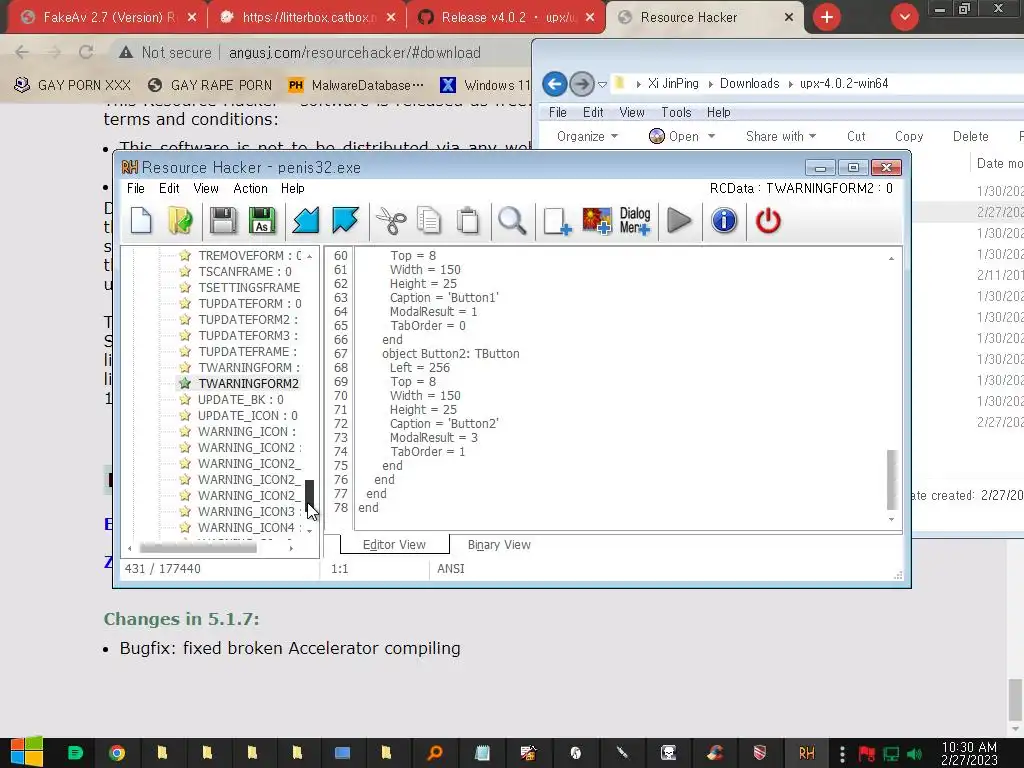Select the TSCANFRAME : 0 resource
The height and width of the screenshot is (768, 1024).
[x=245, y=272]
